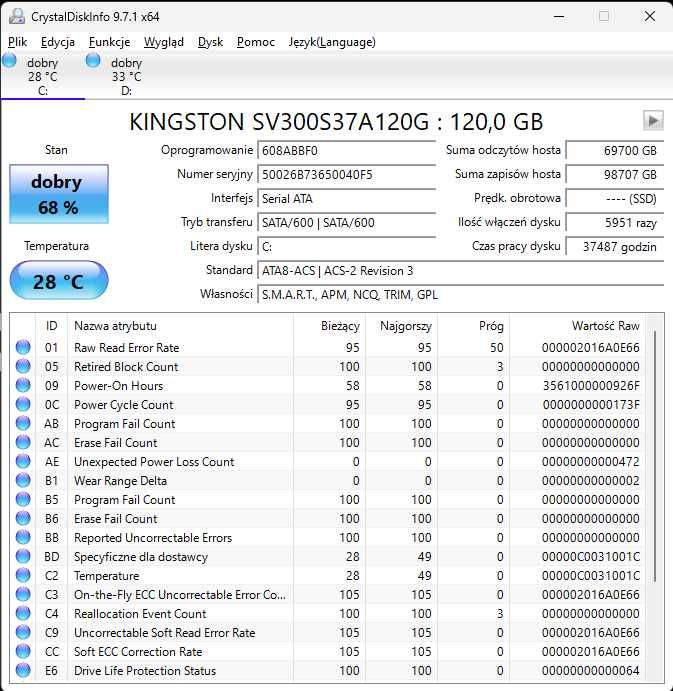Select the AC Erase Fail Count row
The image size is (673, 691).
tap(328, 442)
